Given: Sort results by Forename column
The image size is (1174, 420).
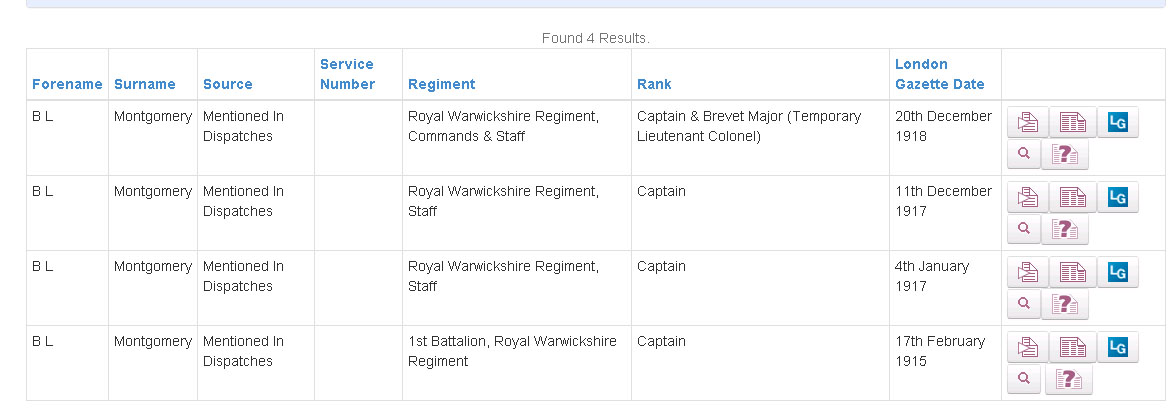Looking at the screenshot, I should (x=67, y=84).
